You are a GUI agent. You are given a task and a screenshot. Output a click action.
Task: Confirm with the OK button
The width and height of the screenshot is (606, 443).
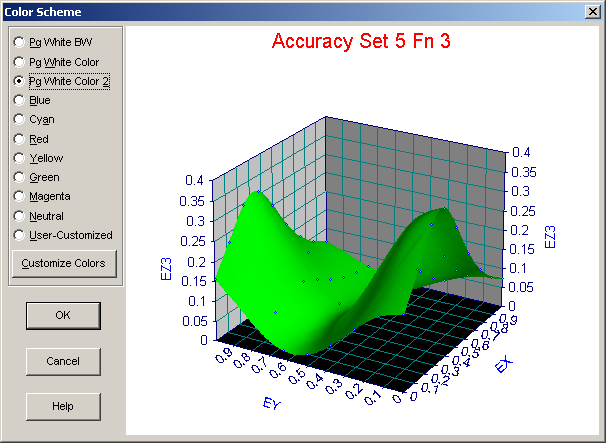click(63, 315)
